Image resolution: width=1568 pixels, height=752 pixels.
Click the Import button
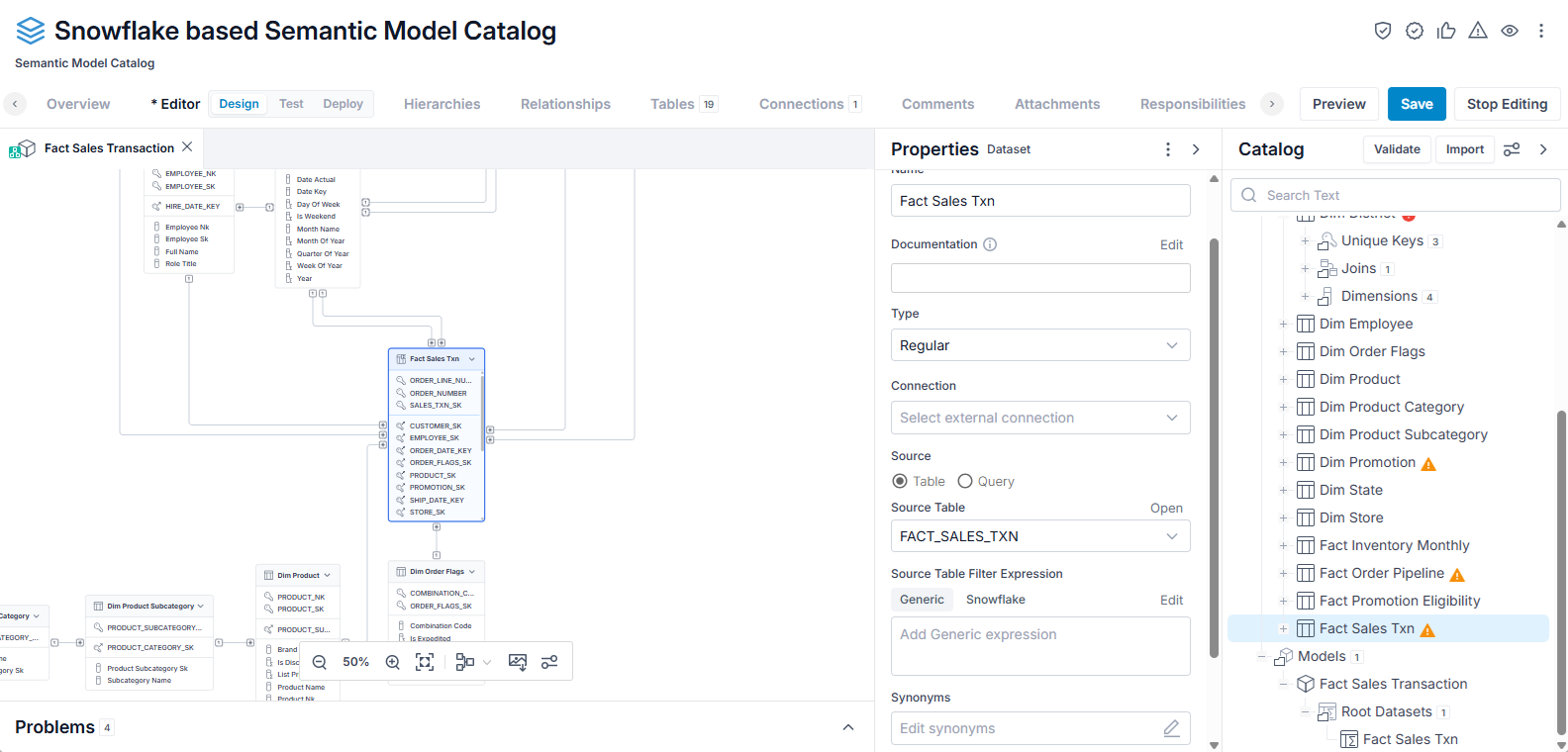(1464, 149)
